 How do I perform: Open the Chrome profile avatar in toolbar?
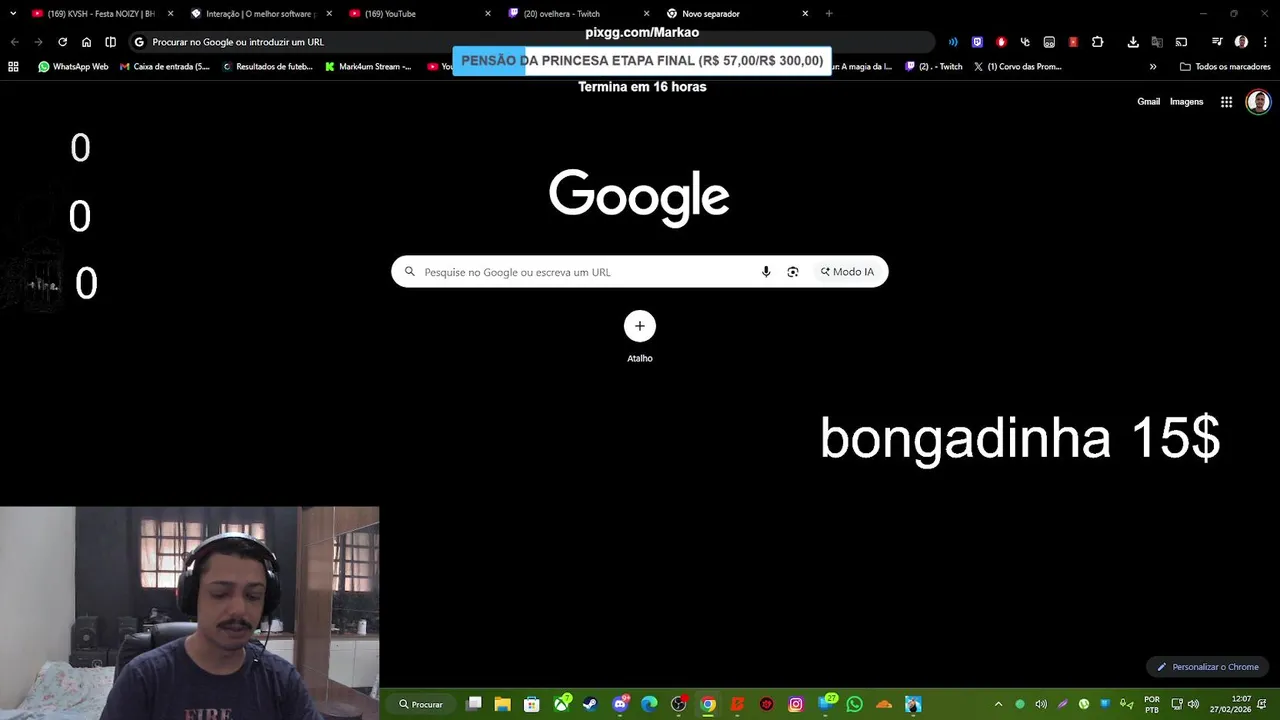(x=1241, y=42)
